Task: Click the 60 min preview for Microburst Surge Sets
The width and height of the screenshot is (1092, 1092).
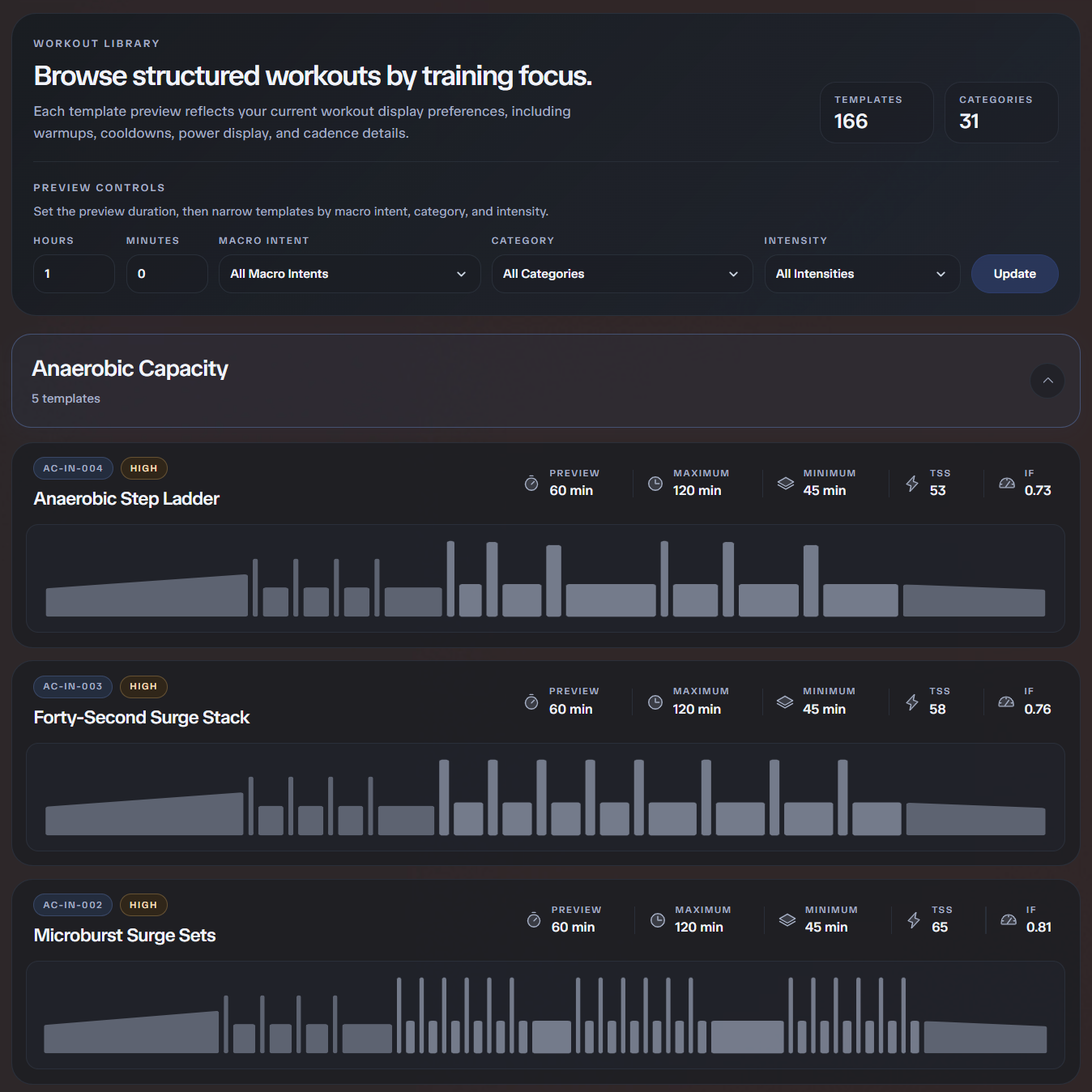Action: point(573,928)
